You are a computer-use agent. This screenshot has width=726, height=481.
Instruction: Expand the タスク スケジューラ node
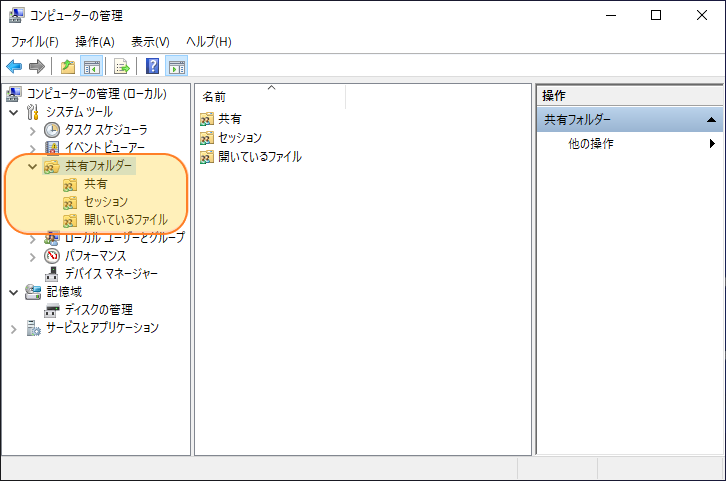click(x=32, y=131)
